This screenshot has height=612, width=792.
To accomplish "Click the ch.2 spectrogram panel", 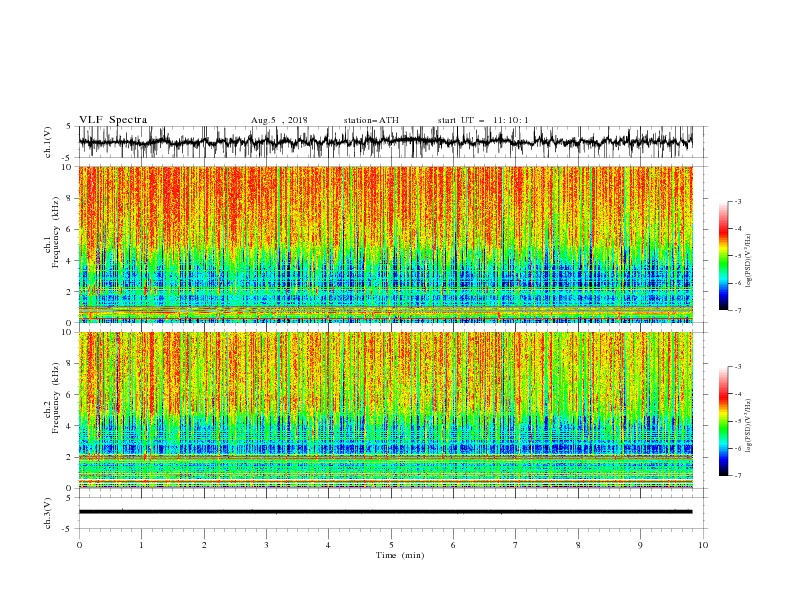I will tap(385, 410).
